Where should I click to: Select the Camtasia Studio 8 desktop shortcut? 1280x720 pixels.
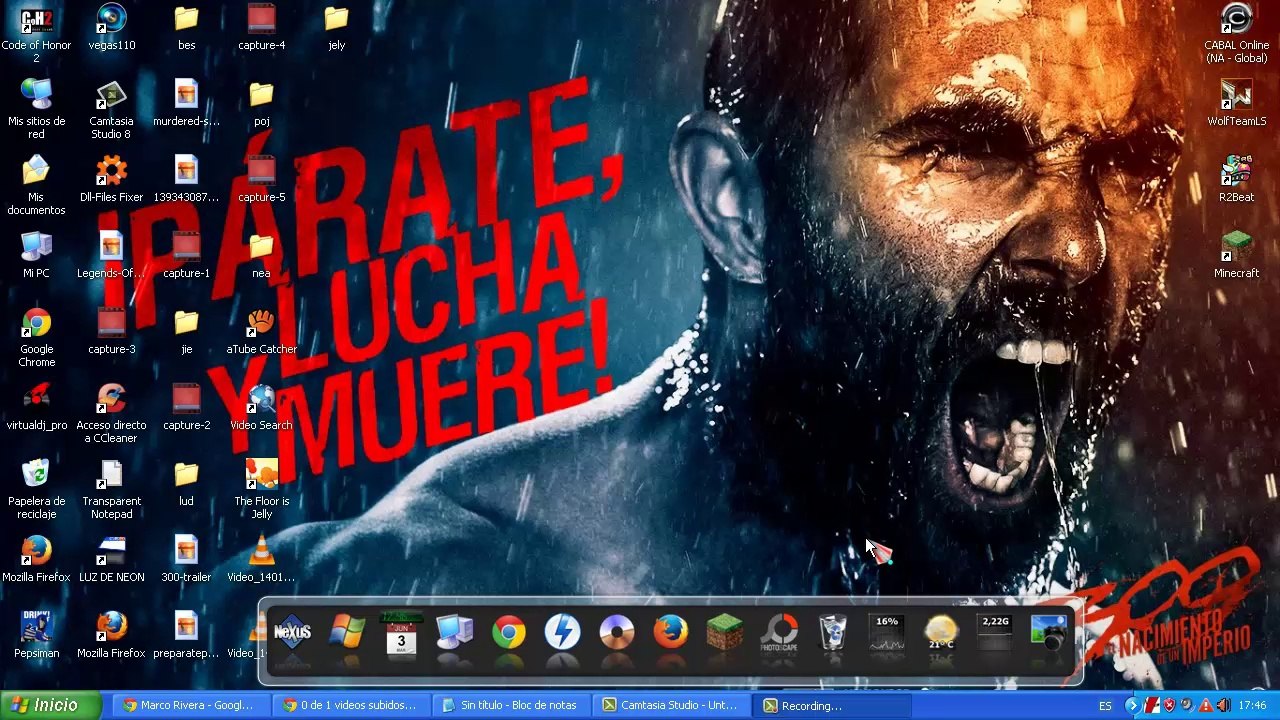(x=111, y=110)
